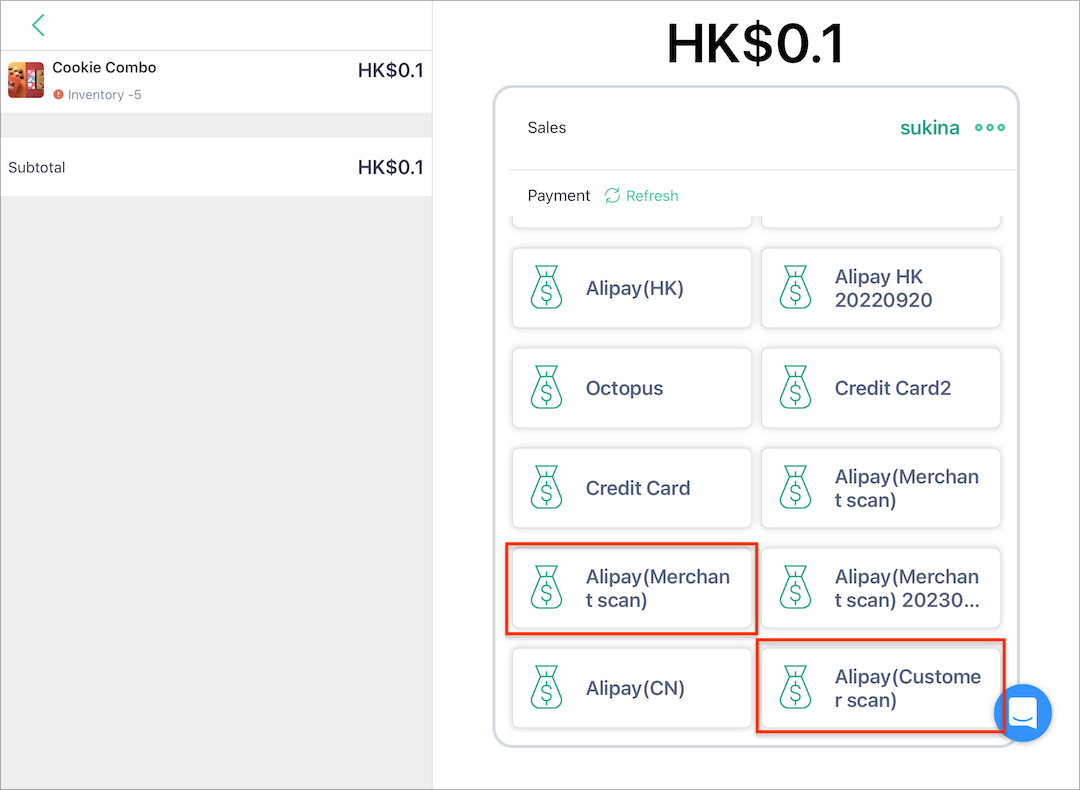Screen dimensions: 1080x790
Task: Choose Alipay(Merchant scan) beside Credit Card
Action: pyautogui.click(x=880, y=488)
